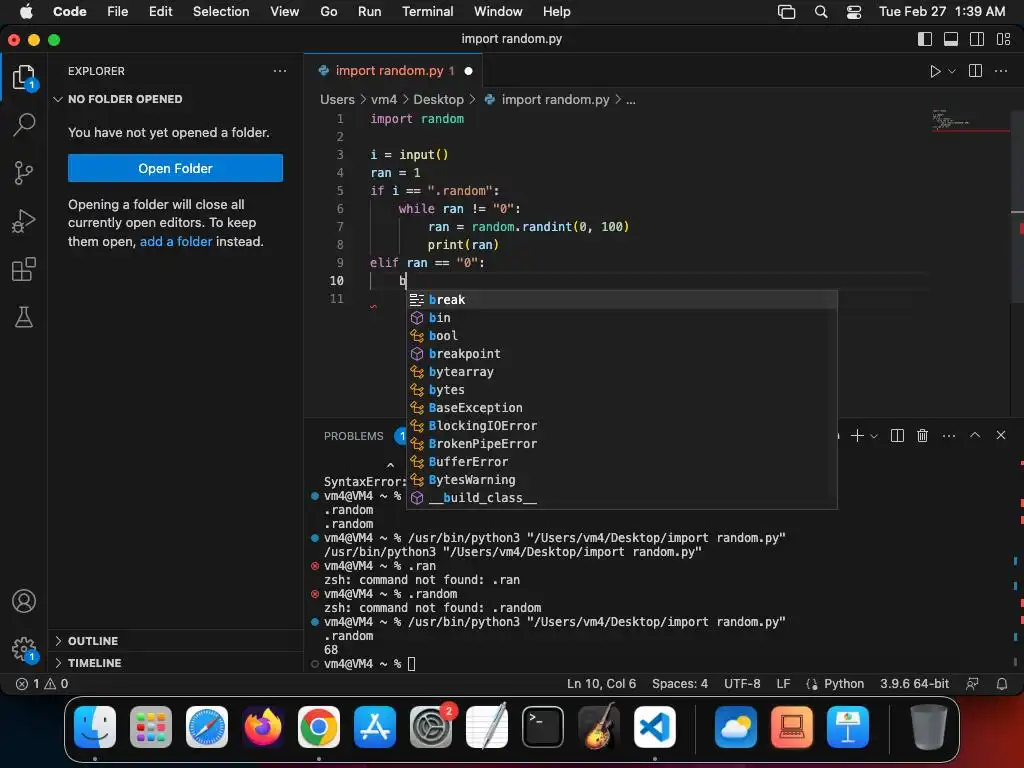The height and width of the screenshot is (768, 1024).
Task: Click the 'add a folder' link
Action: click(x=176, y=242)
